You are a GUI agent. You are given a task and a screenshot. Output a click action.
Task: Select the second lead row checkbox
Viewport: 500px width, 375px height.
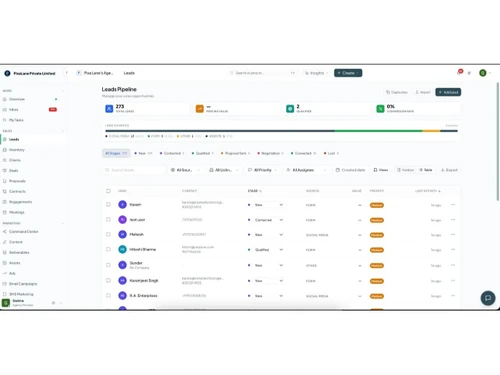(108, 219)
